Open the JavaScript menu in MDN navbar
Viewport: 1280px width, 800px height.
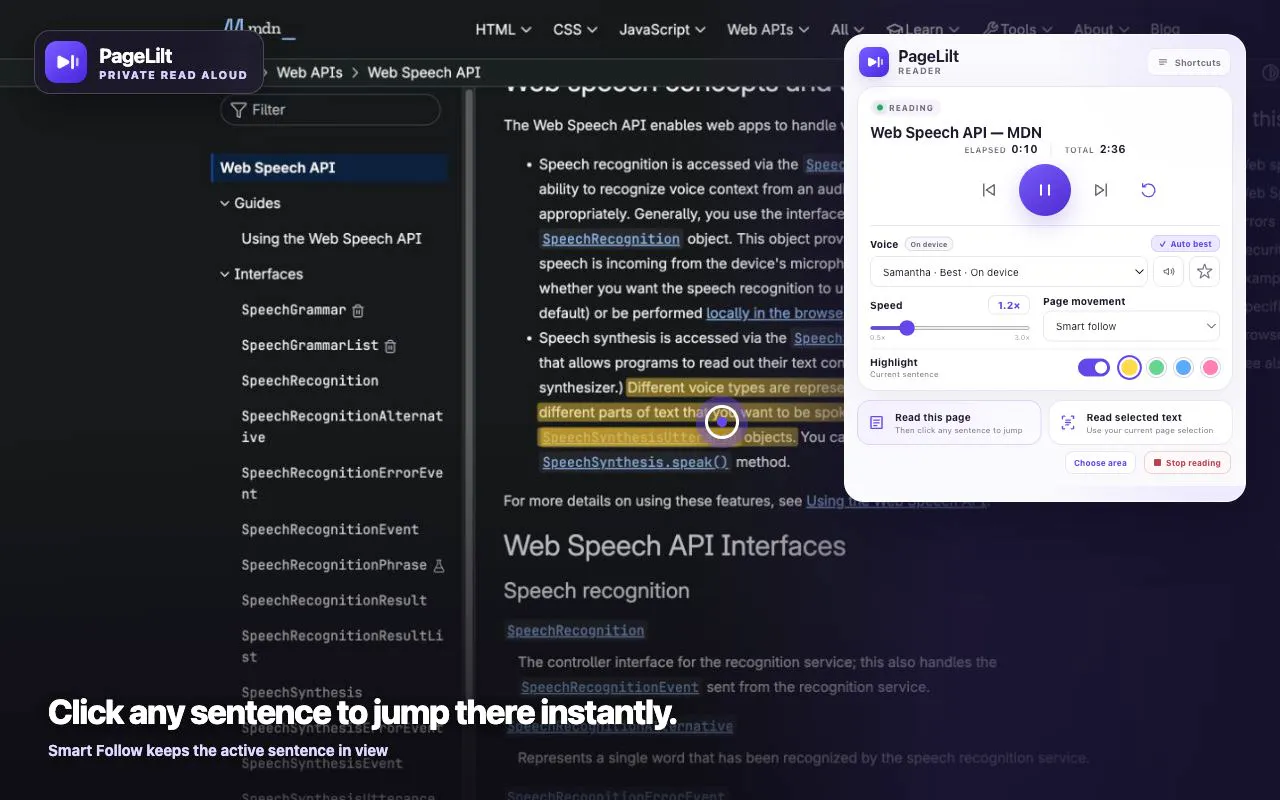tap(662, 29)
